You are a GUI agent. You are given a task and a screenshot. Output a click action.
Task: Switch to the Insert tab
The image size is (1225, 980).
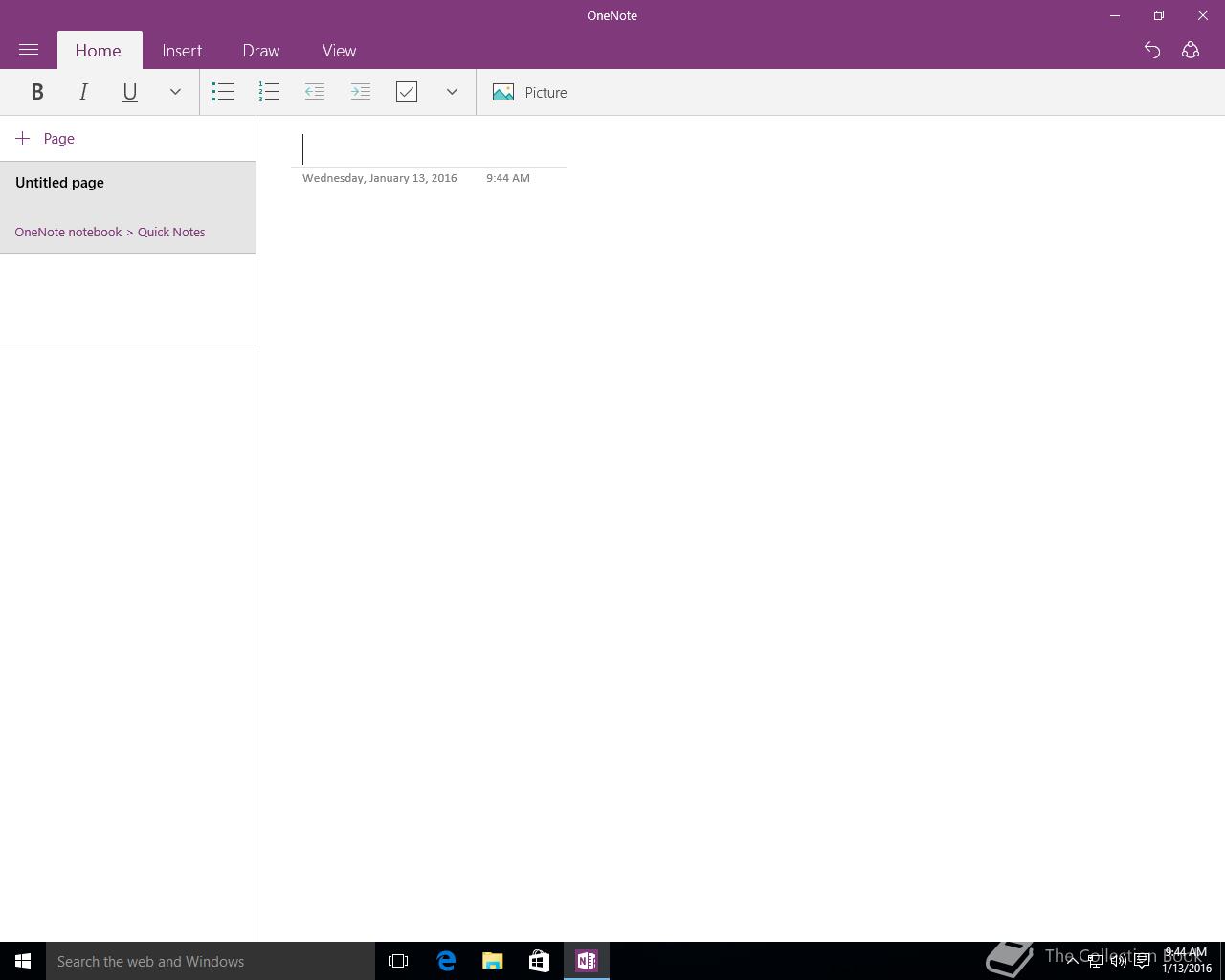coord(182,51)
